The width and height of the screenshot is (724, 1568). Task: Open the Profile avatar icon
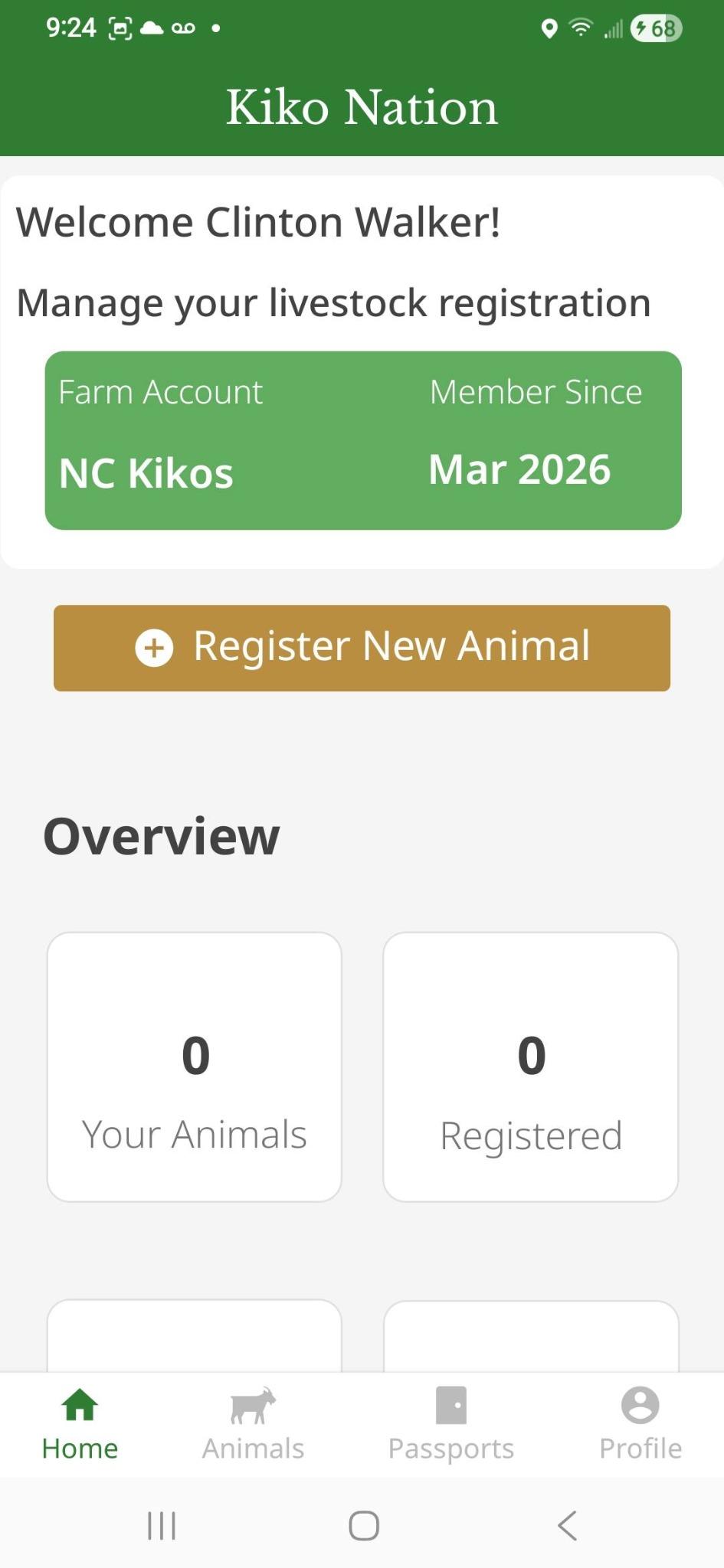pyautogui.click(x=640, y=1403)
